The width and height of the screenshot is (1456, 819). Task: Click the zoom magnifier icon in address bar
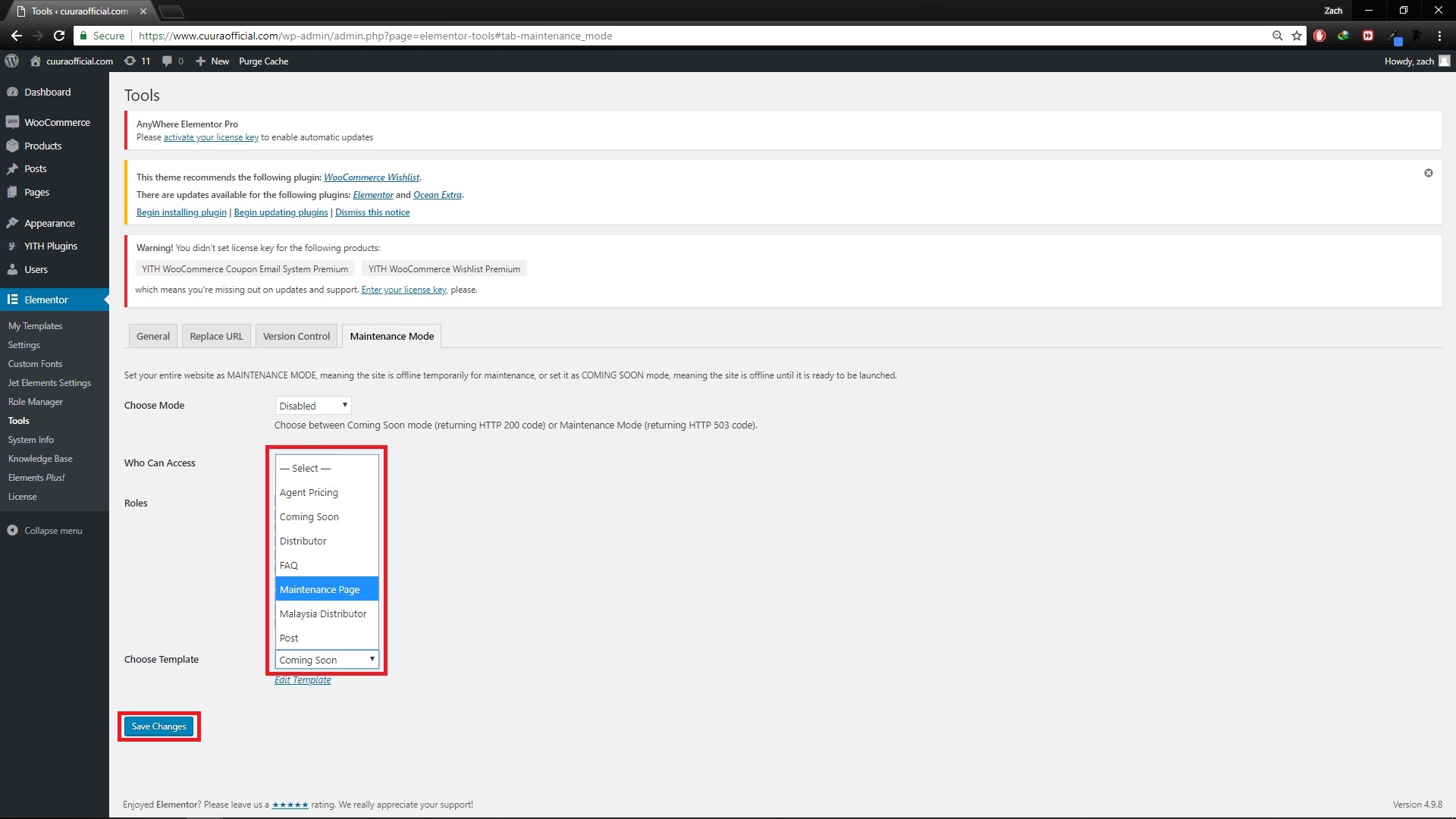[x=1277, y=36]
